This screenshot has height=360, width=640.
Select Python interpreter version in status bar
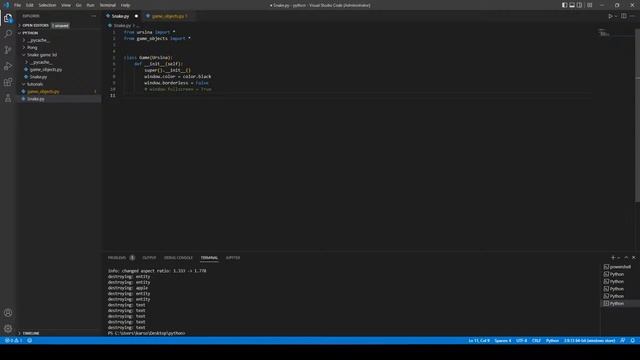(x=589, y=340)
